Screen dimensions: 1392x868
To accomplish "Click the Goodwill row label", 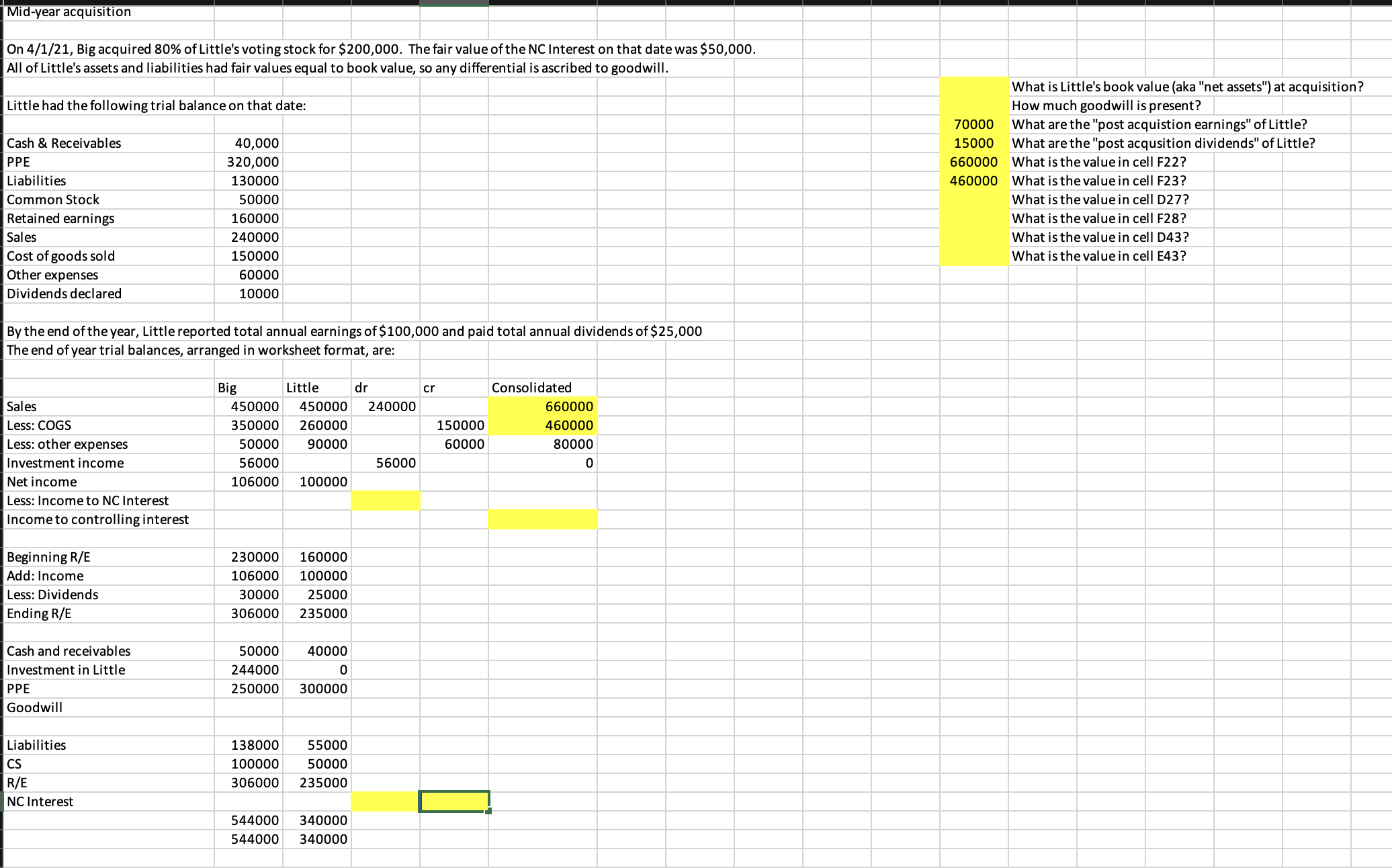I will (35, 707).
